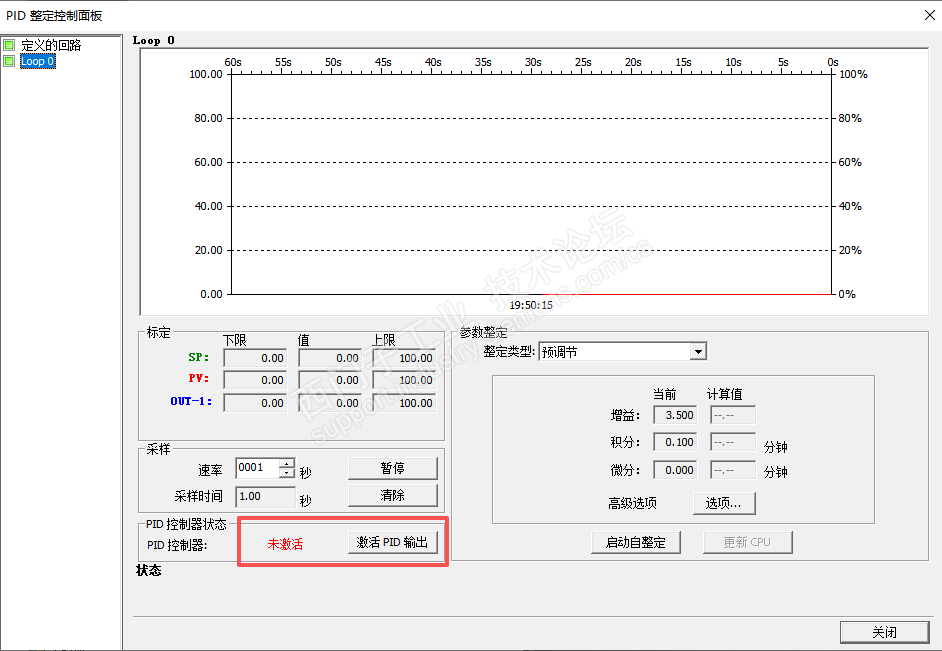
Task: Click the 整定类型 dropdown arrow
Action: tap(698, 351)
